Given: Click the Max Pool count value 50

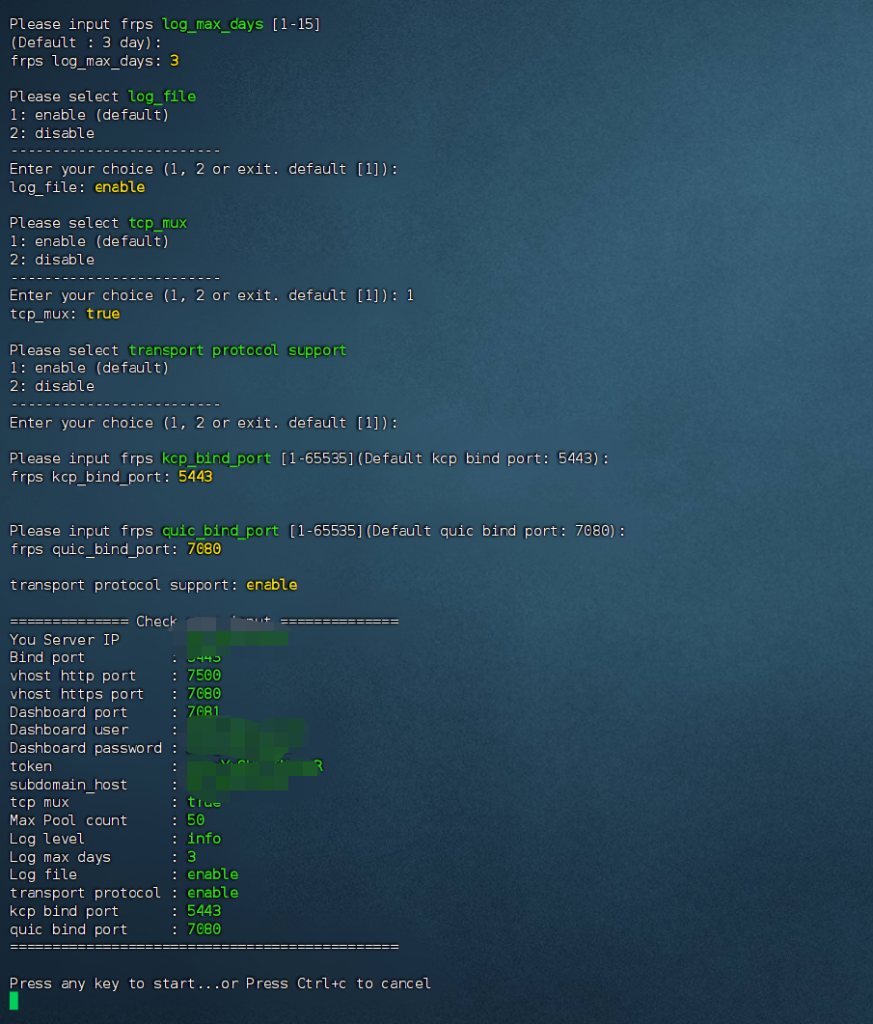Looking at the screenshot, I should (195, 820).
